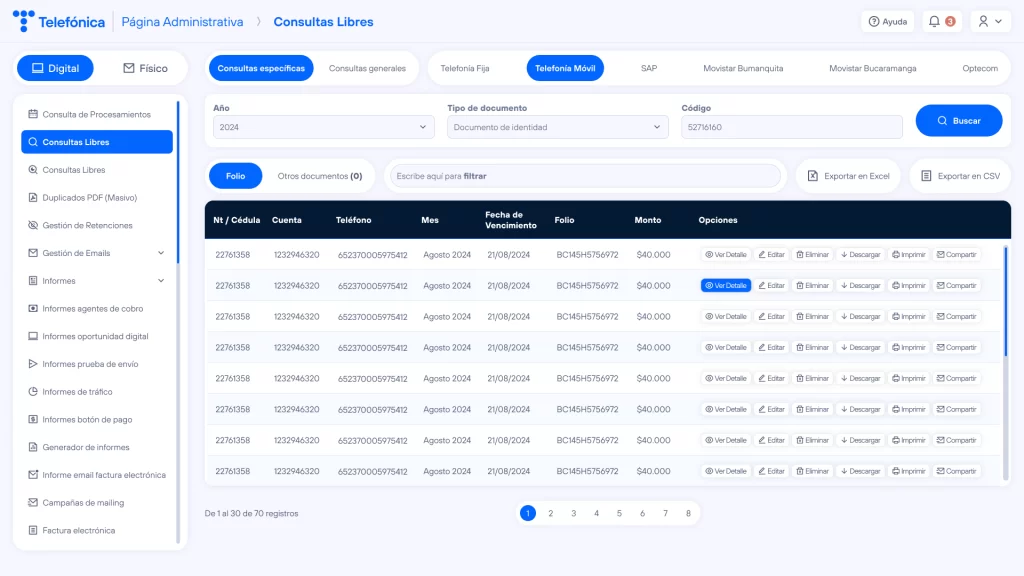This screenshot has height=576, width=1024.
Task: Open Factura electrónica sidebar item
Action: coord(78,530)
